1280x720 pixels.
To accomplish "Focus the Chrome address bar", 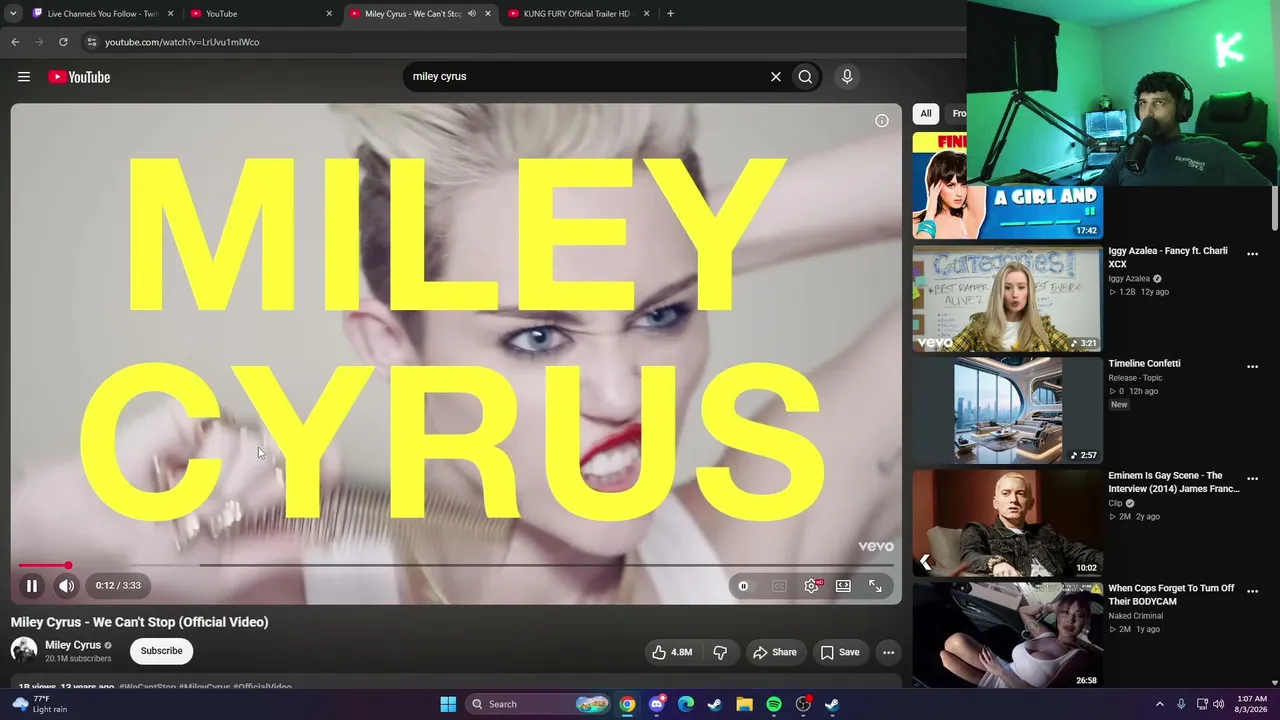I will (x=520, y=42).
